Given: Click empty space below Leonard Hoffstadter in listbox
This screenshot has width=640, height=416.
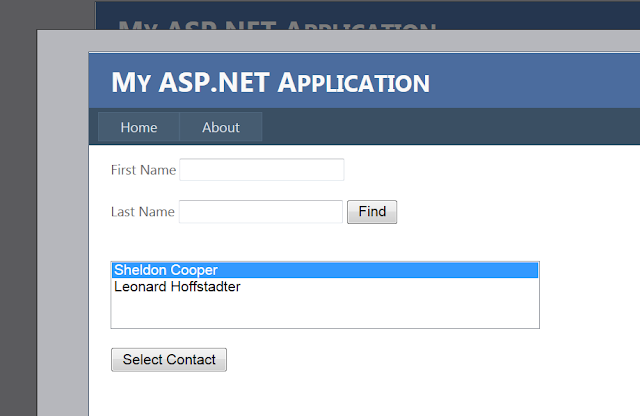Looking at the screenshot, I should click(x=324, y=311).
